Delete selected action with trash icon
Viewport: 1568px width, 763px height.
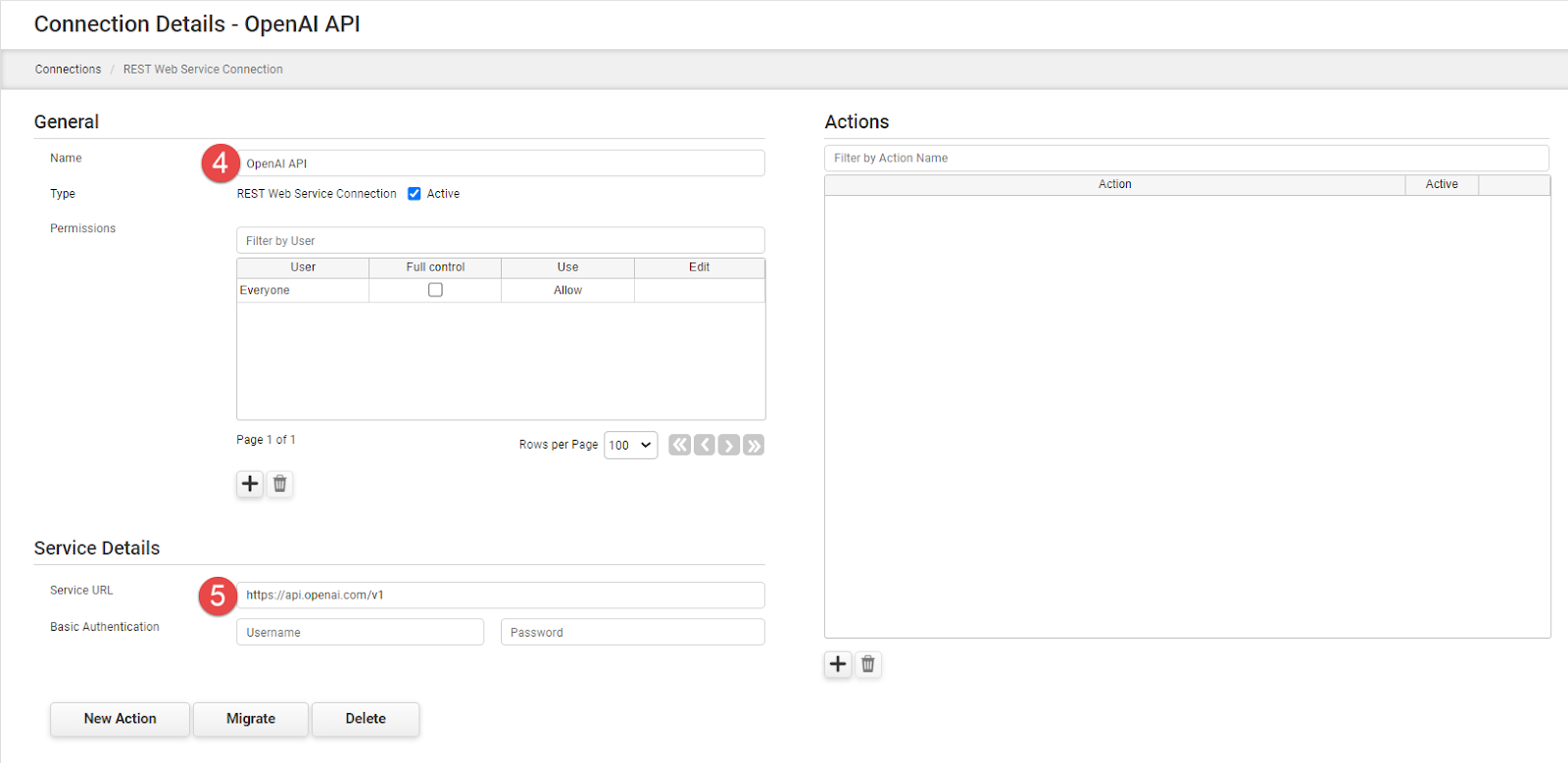coord(868,664)
